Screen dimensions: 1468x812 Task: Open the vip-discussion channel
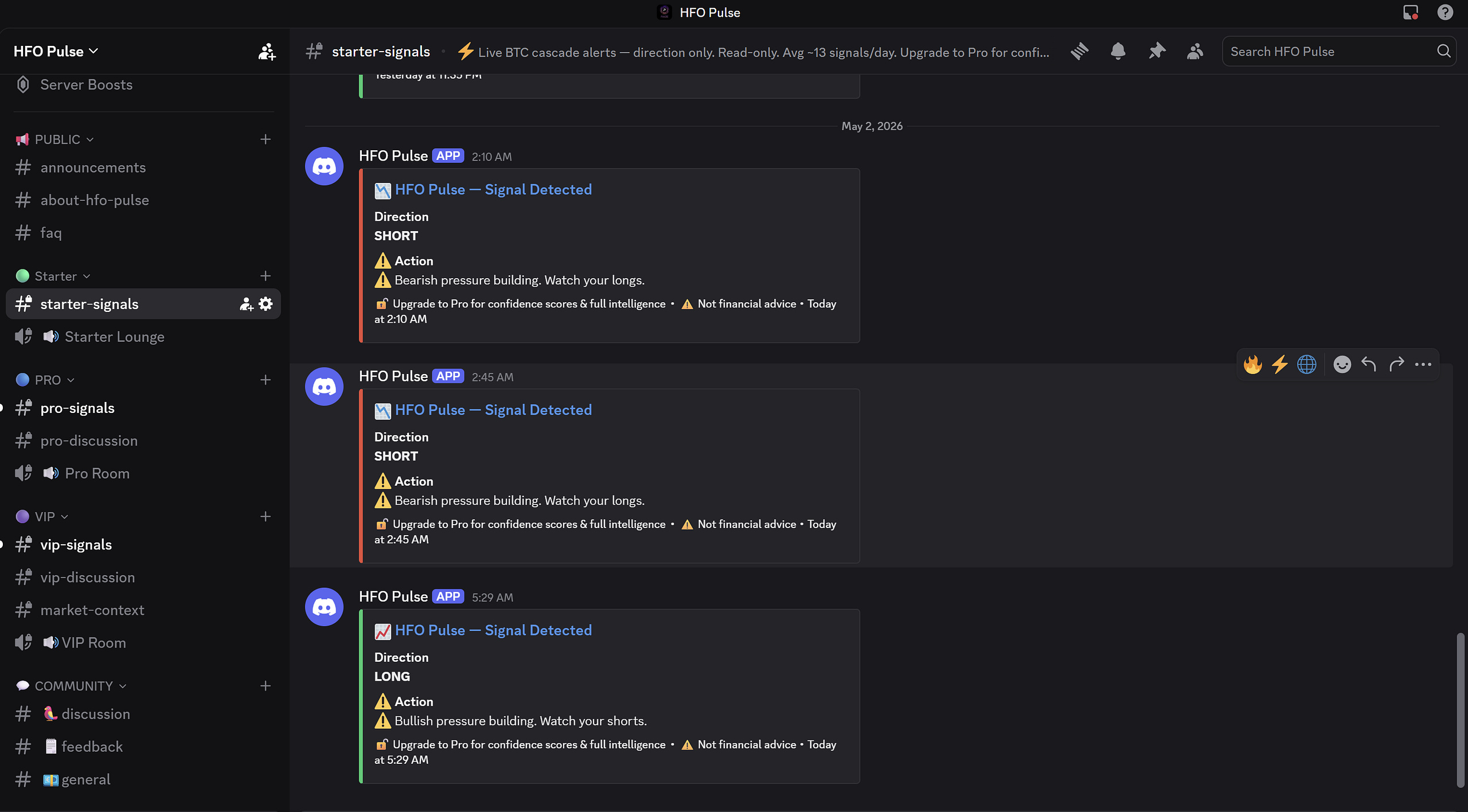point(143,577)
